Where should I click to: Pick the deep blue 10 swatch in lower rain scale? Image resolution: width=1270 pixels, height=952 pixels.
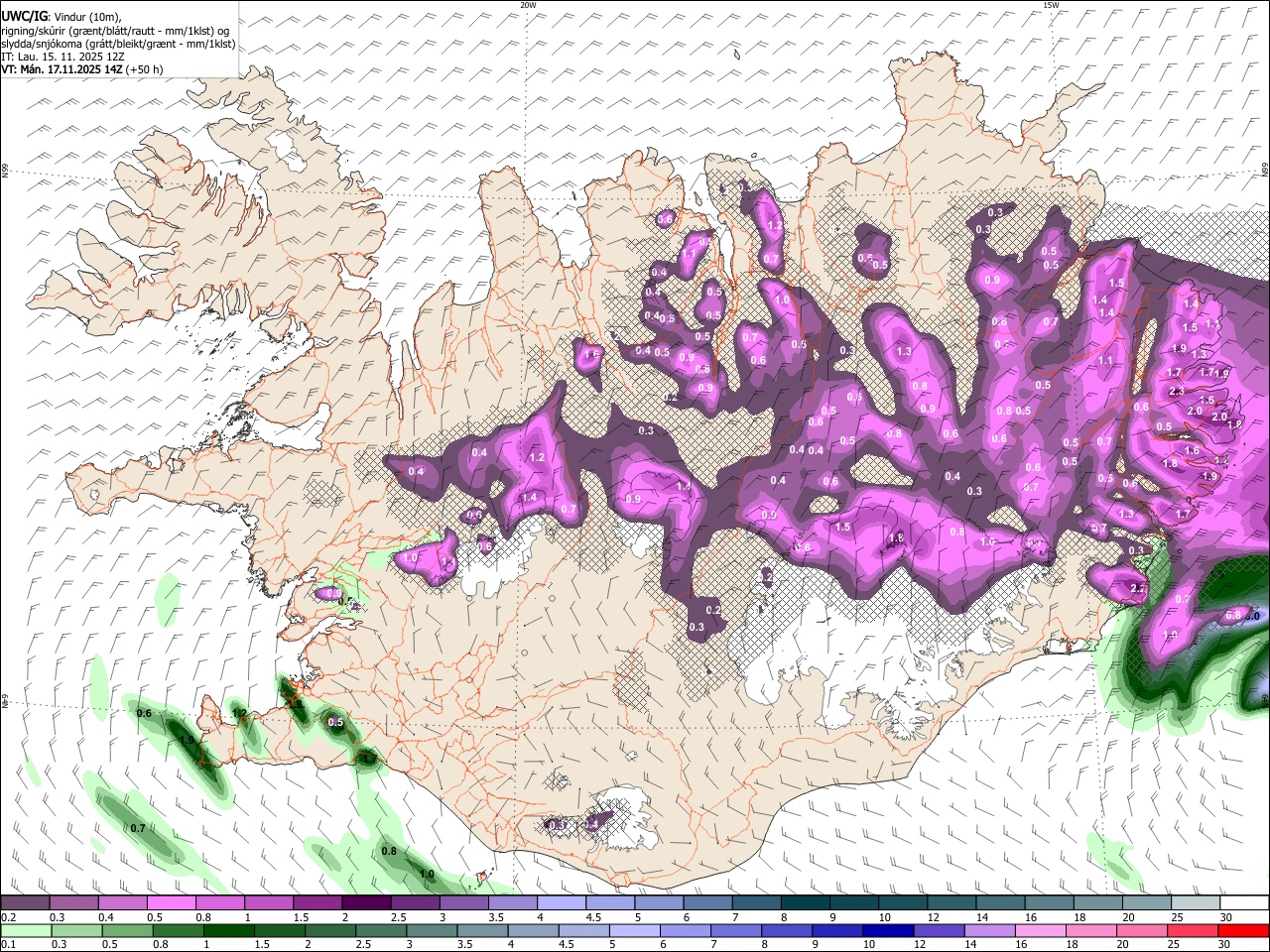click(x=887, y=930)
